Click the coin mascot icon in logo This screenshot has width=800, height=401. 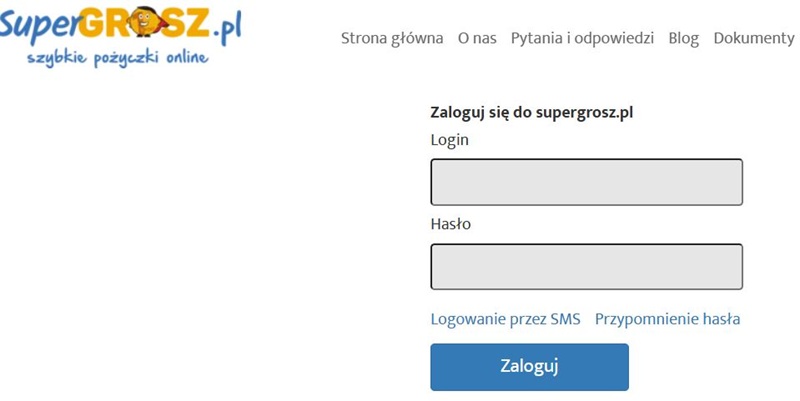[x=143, y=25]
